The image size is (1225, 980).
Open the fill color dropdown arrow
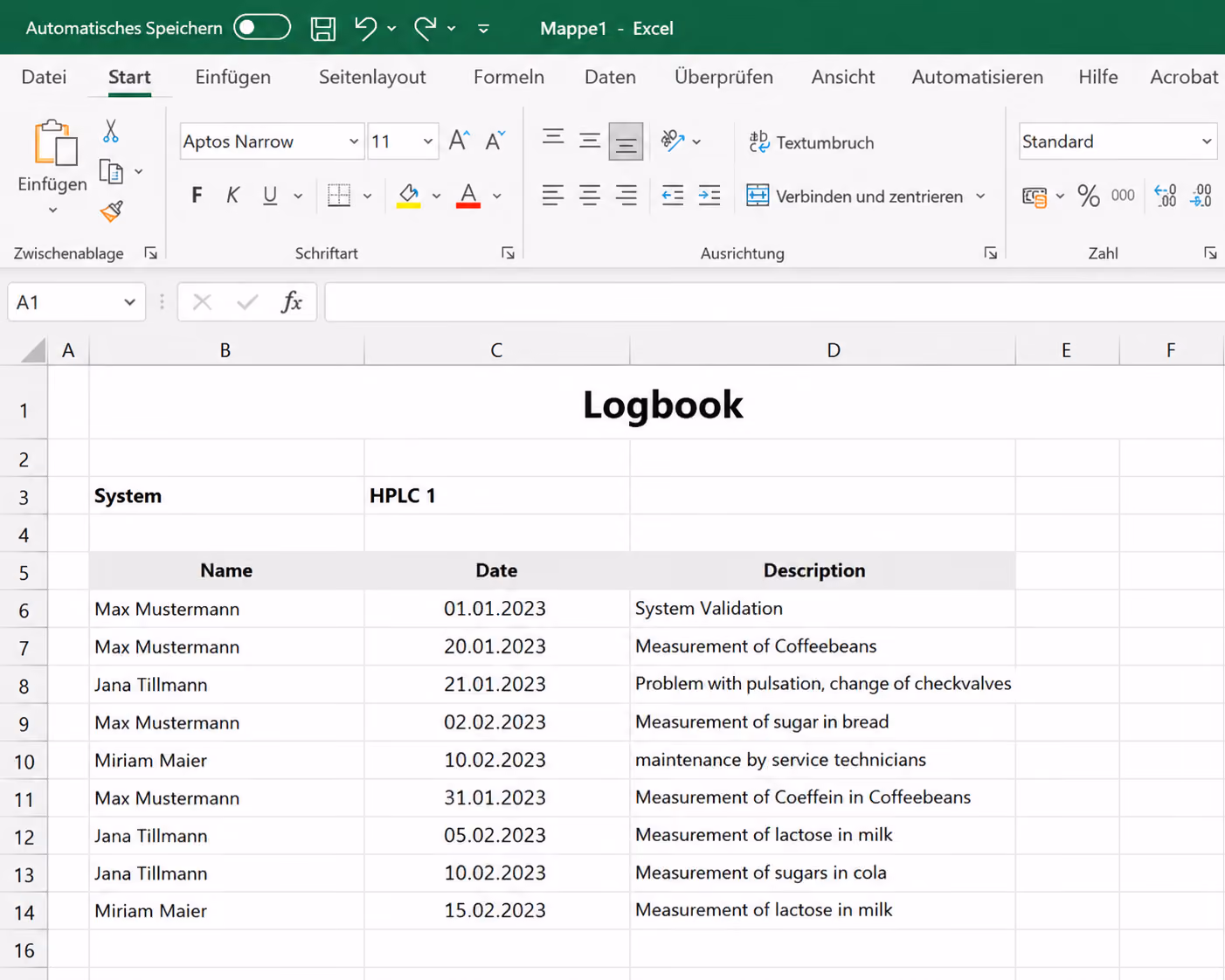click(436, 197)
